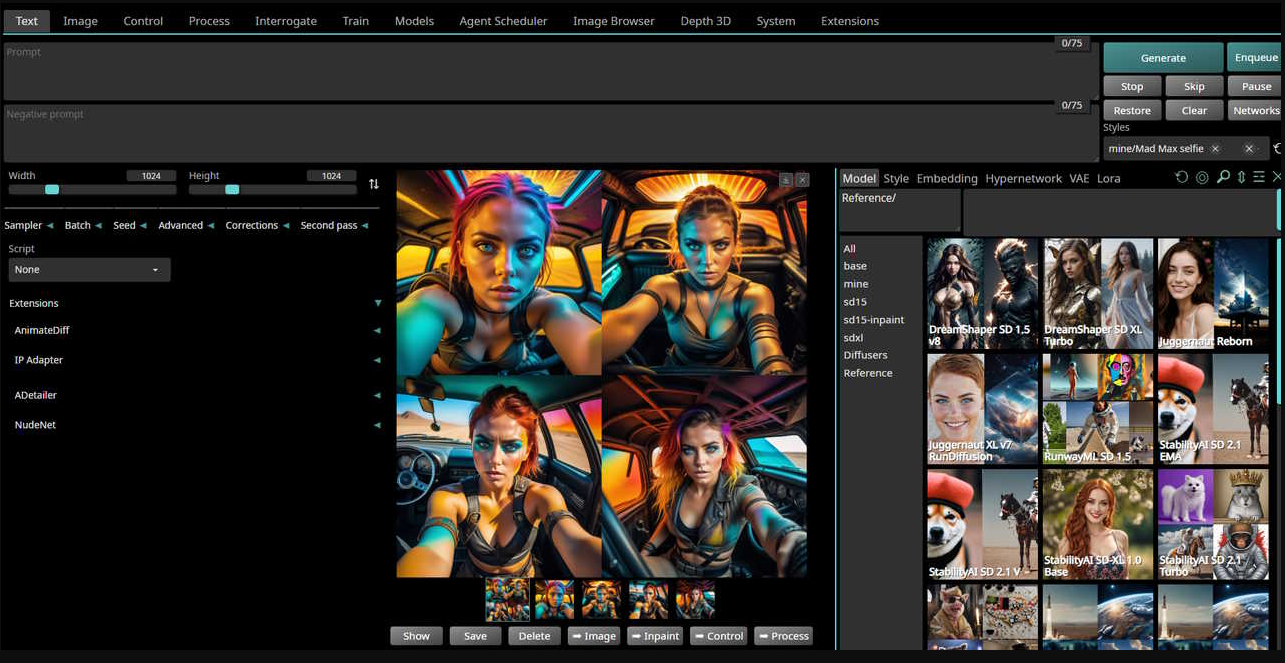Remove the 'mine/Mad Max selfie' style tag
The width and height of the screenshot is (1285, 663).
pos(1215,149)
